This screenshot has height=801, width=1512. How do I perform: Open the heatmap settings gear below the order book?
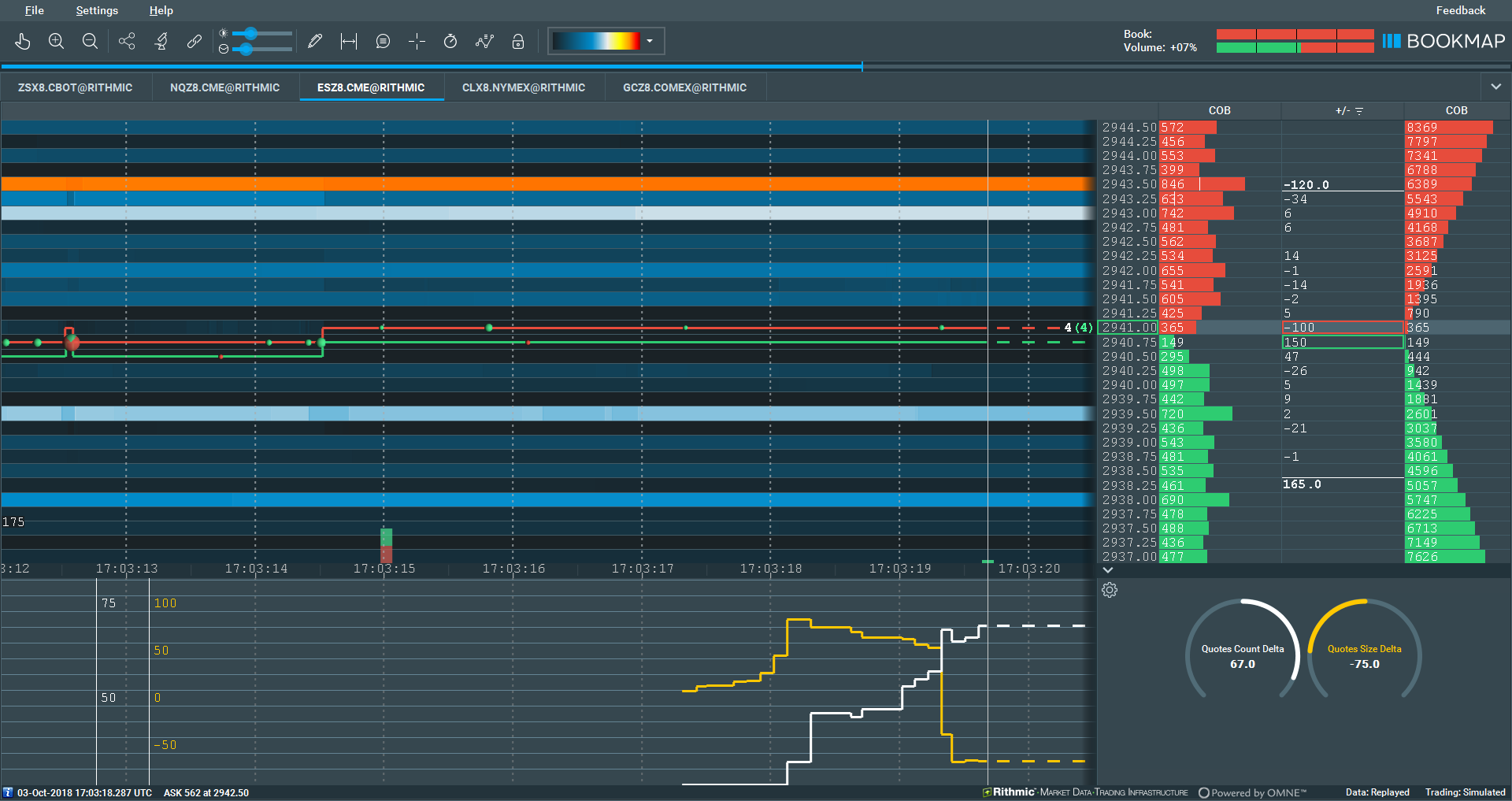tap(1110, 590)
